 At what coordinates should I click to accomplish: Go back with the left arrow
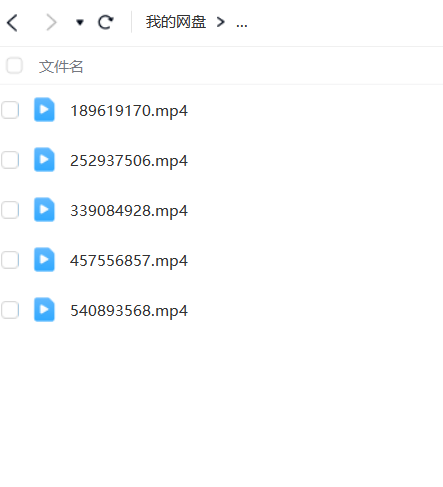click(12, 23)
